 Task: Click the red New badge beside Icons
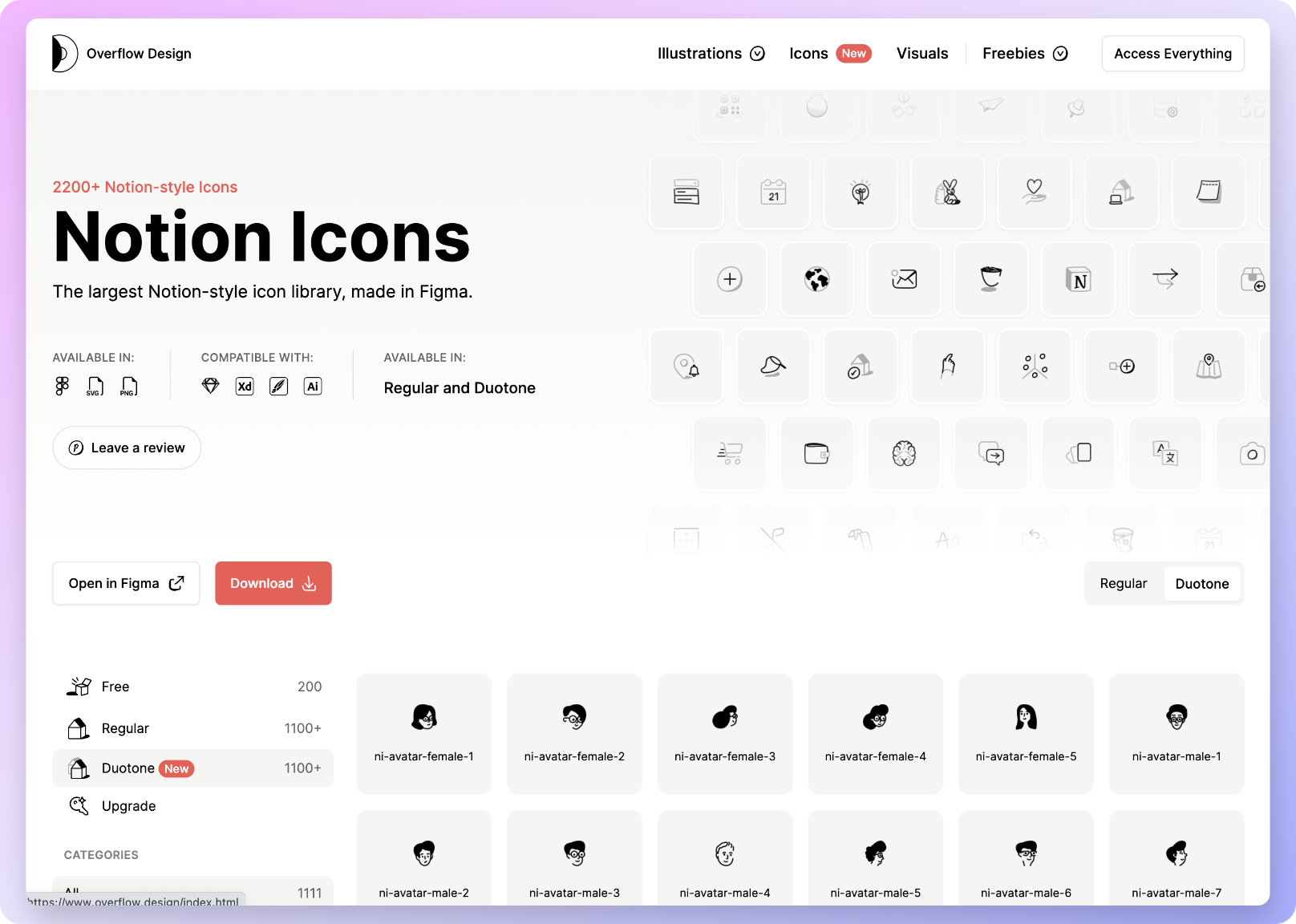pyautogui.click(x=853, y=54)
